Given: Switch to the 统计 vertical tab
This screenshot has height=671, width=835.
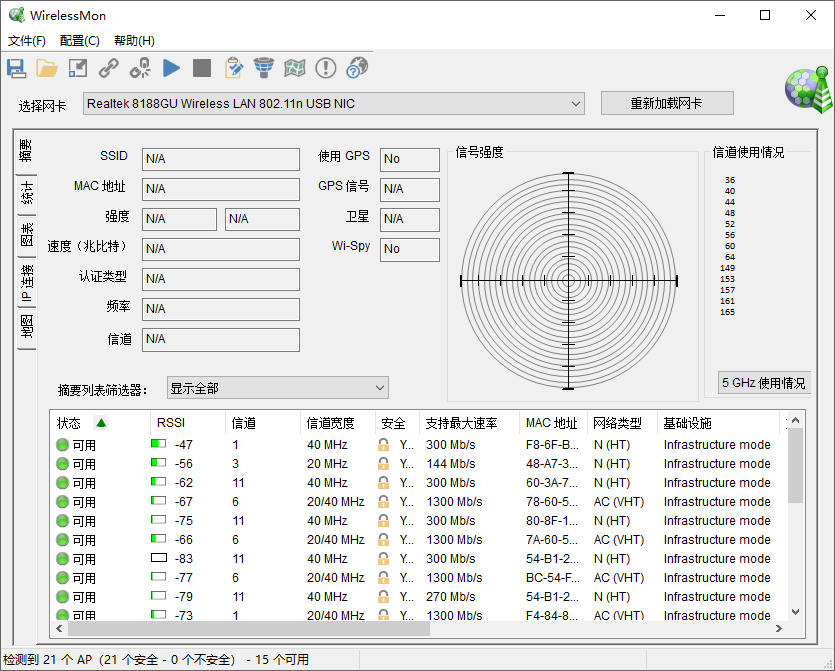Looking at the screenshot, I should coord(27,193).
